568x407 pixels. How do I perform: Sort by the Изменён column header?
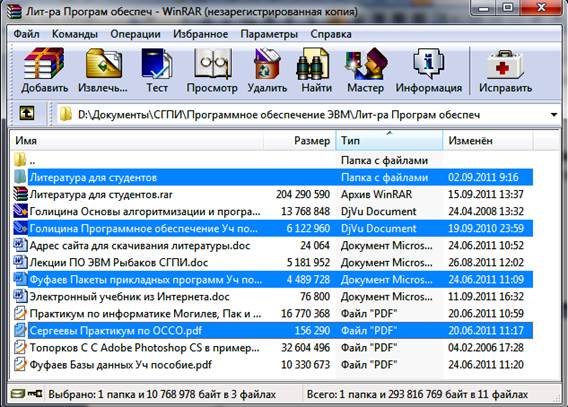pos(488,140)
